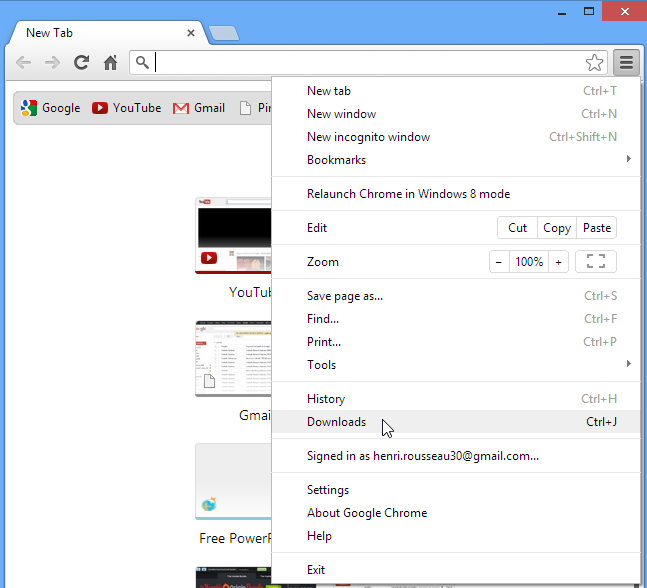Choose New tab from the menu
This screenshot has height=588, width=647.
tap(456, 91)
